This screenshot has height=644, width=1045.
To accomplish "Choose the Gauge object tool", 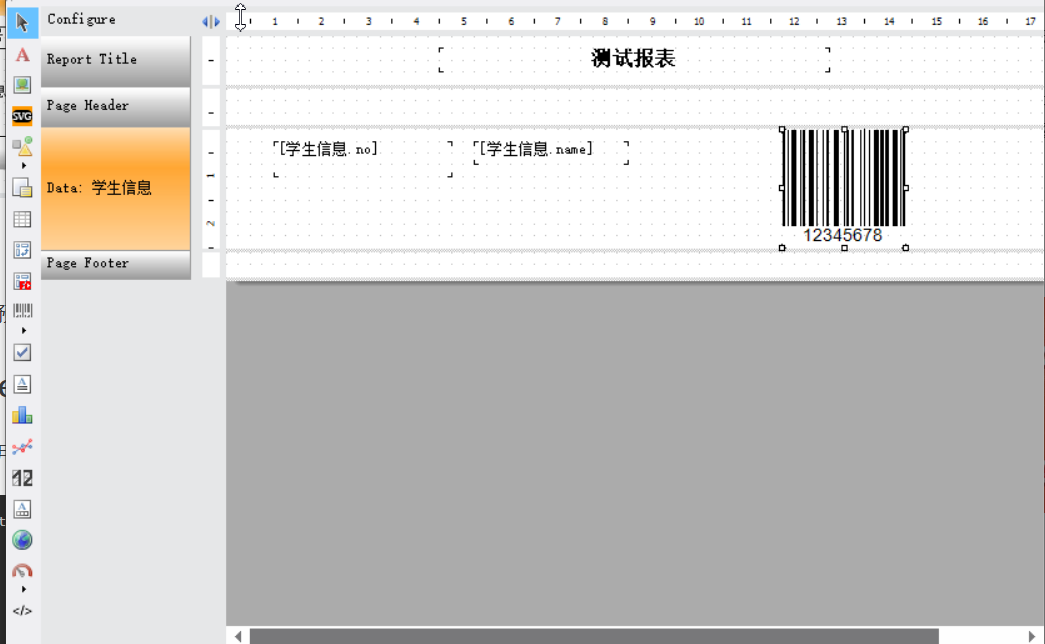I will 22,571.
